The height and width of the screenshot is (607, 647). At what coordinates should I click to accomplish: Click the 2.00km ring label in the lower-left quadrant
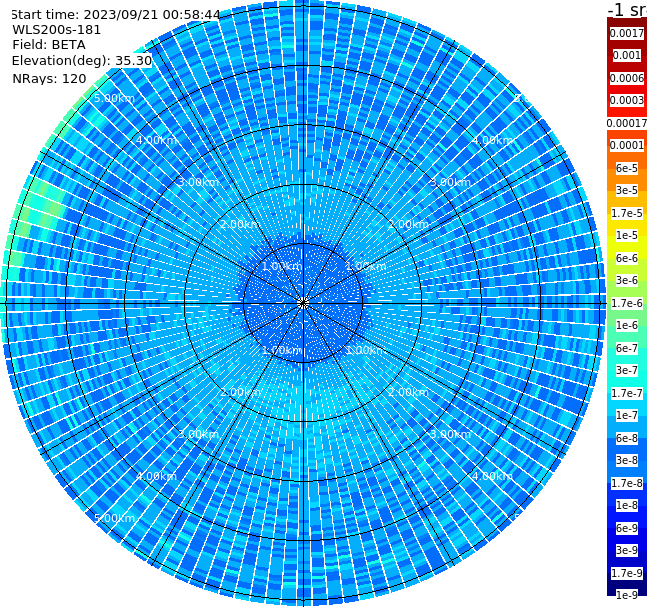pos(240,392)
